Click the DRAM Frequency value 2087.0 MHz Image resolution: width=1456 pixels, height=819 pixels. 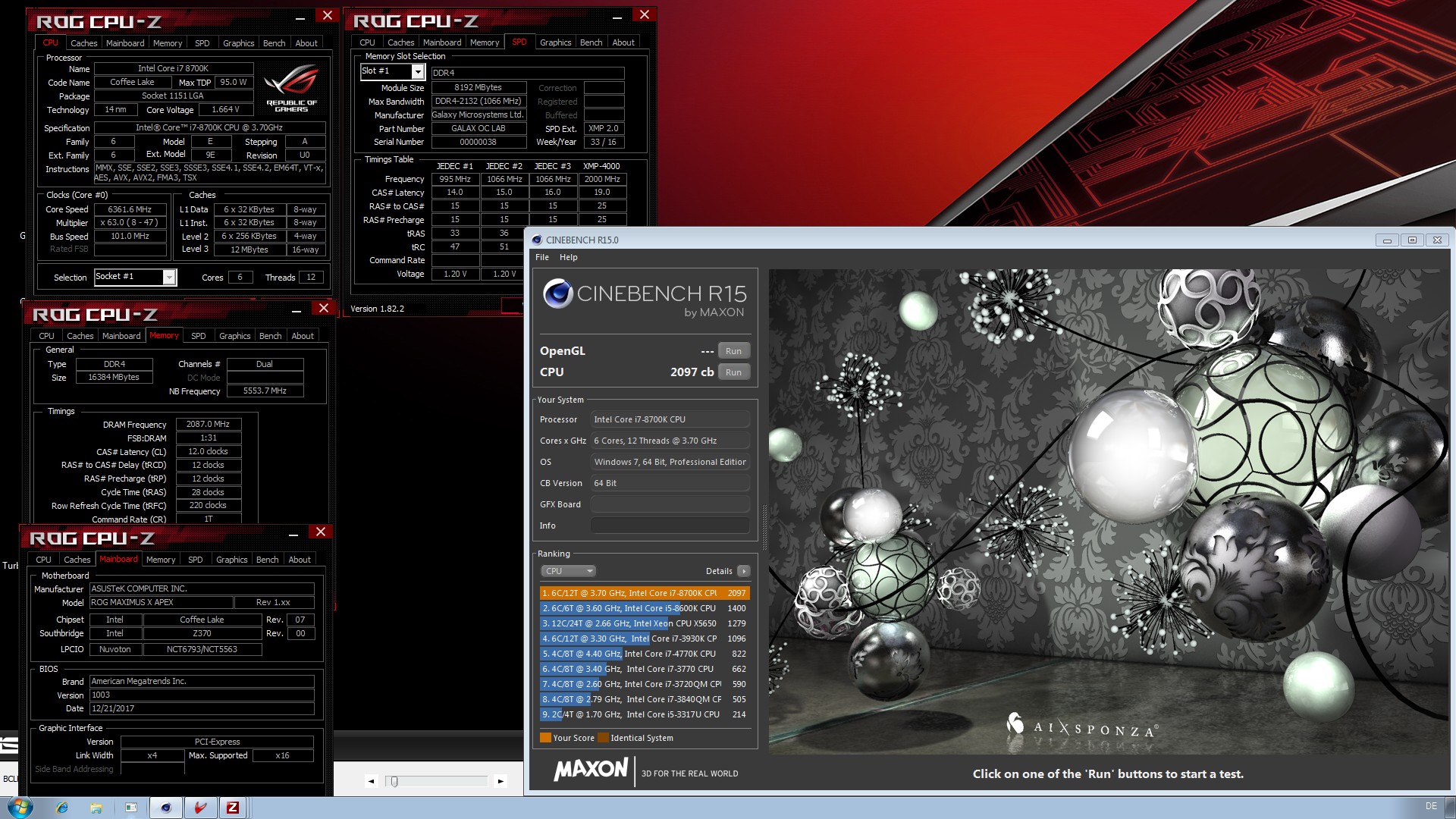coord(209,425)
